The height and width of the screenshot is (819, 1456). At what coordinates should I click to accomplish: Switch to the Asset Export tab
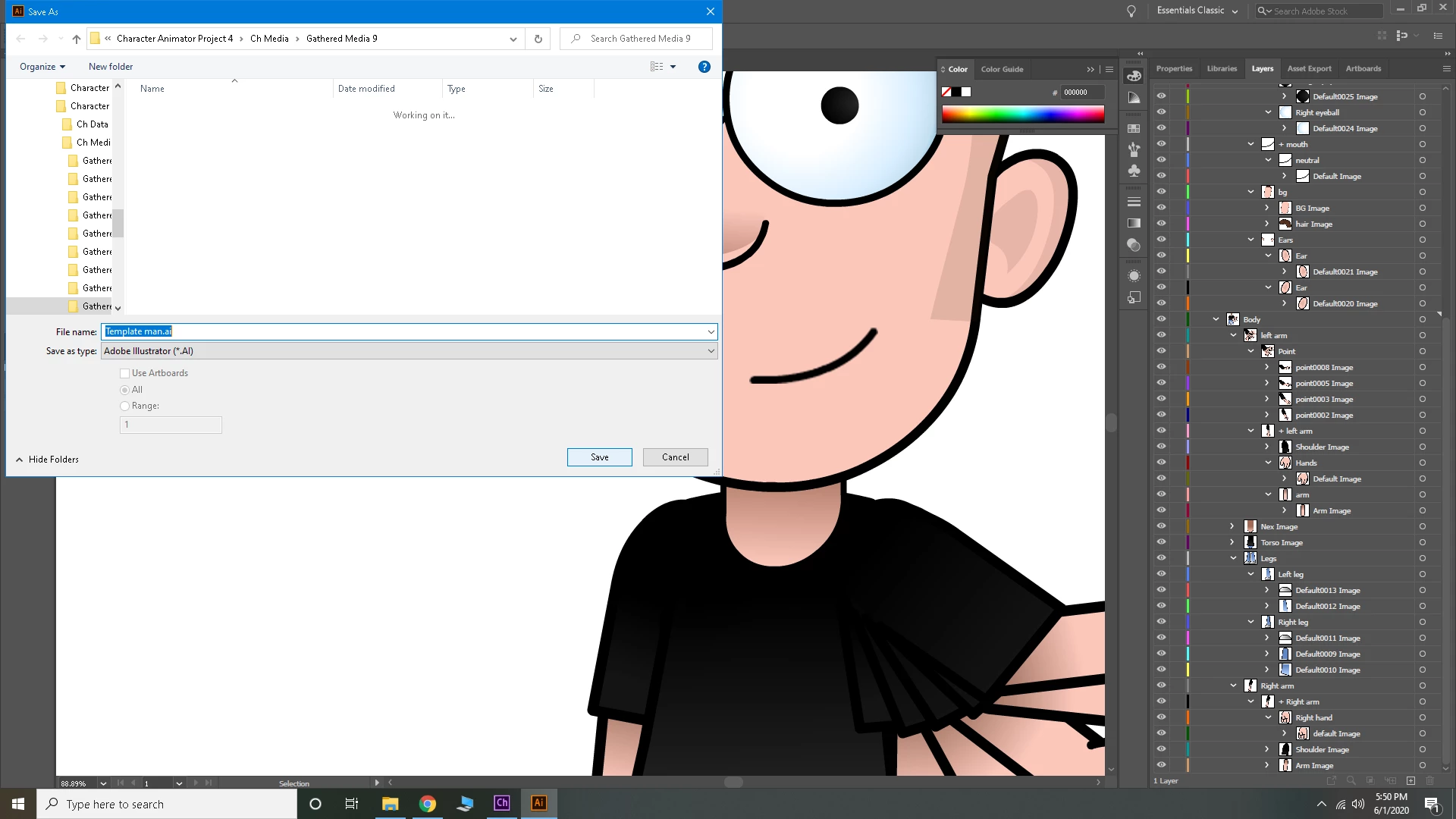click(1309, 68)
